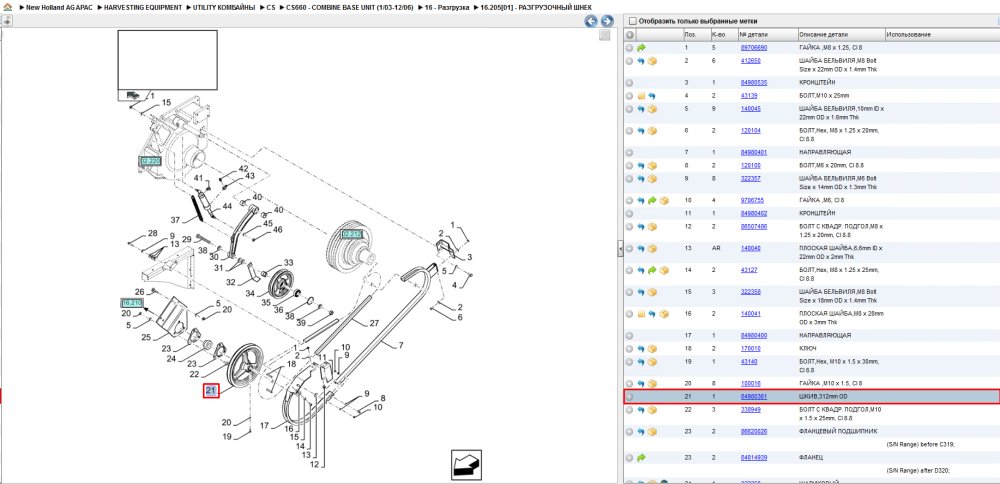Select callout 27 on the diagram

pos(374,323)
